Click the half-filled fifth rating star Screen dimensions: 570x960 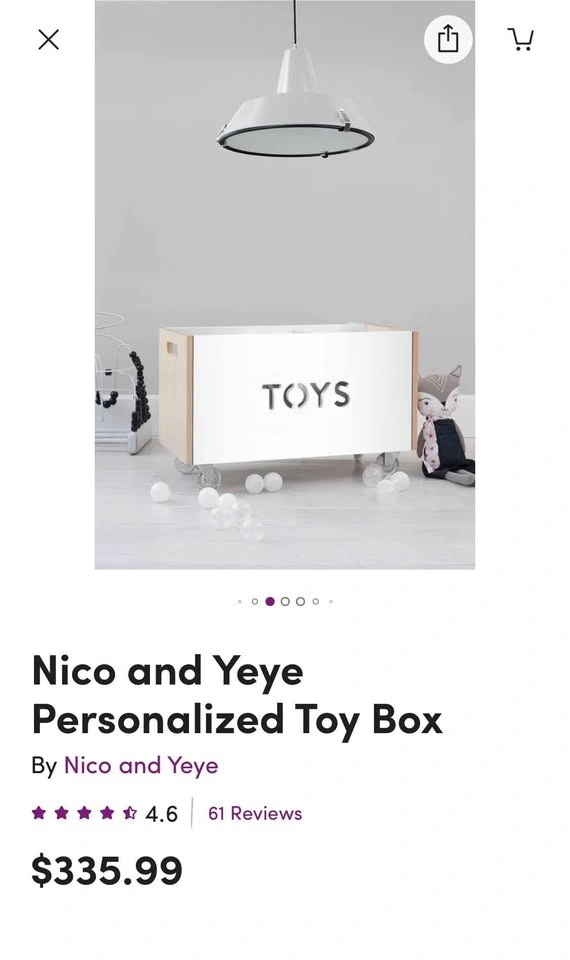[x=129, y=813]
